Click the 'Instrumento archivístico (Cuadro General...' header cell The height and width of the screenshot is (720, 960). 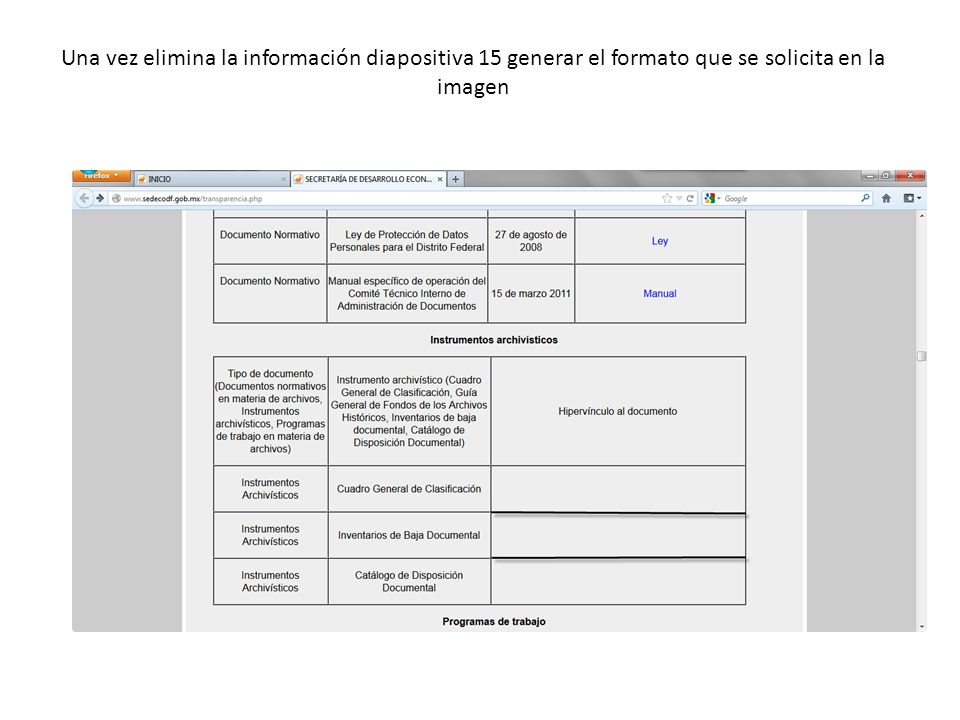[409, 411]
